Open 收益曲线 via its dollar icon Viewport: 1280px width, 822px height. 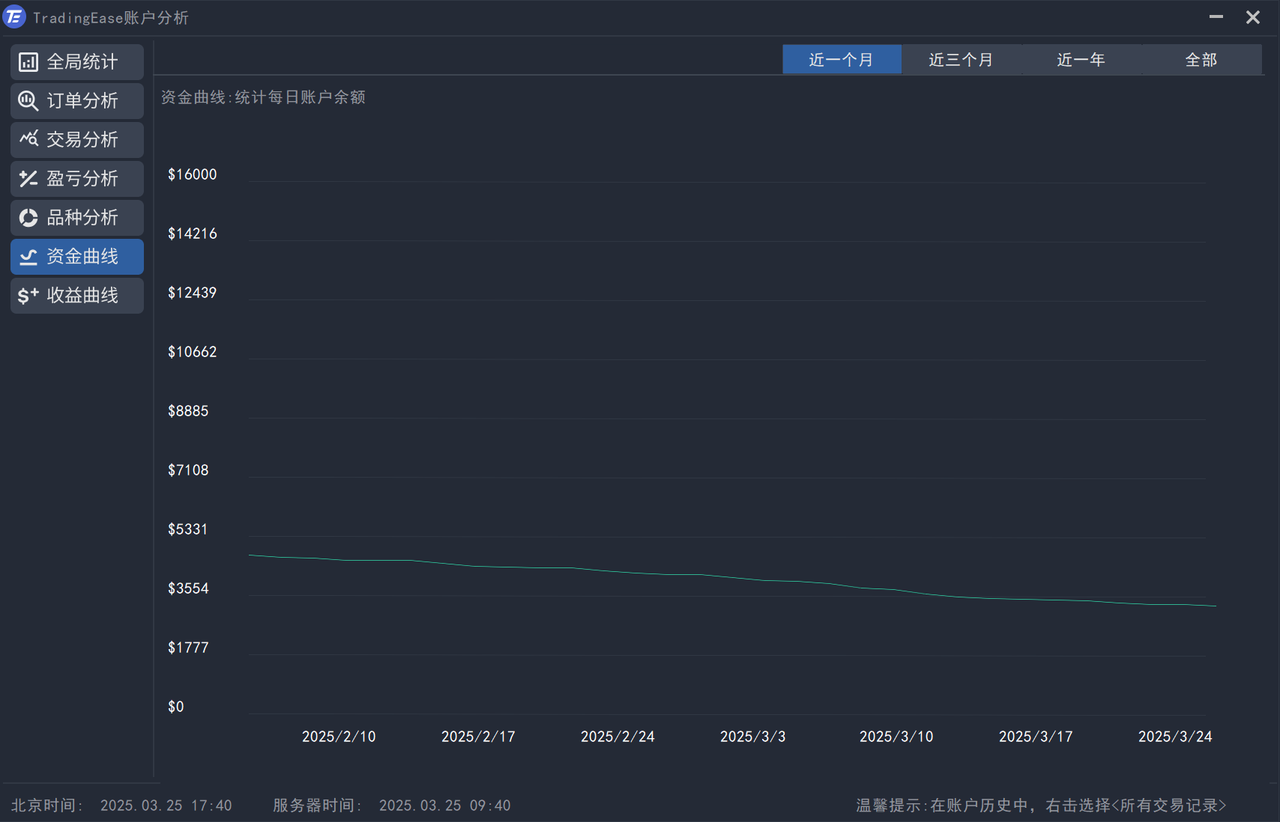[28, 296]
